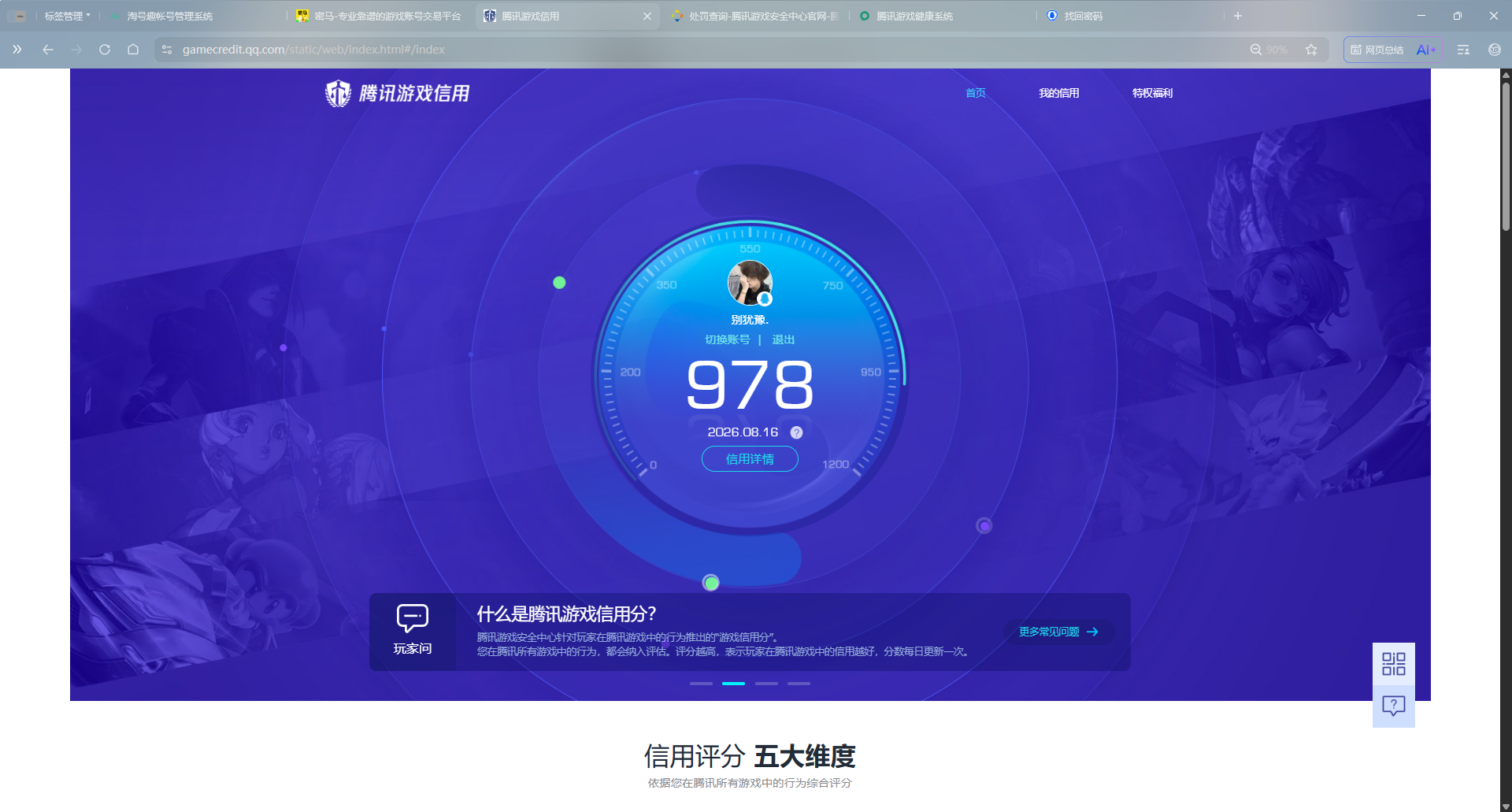Switch to the 找回密码 tab

[x=1132, y=16]
